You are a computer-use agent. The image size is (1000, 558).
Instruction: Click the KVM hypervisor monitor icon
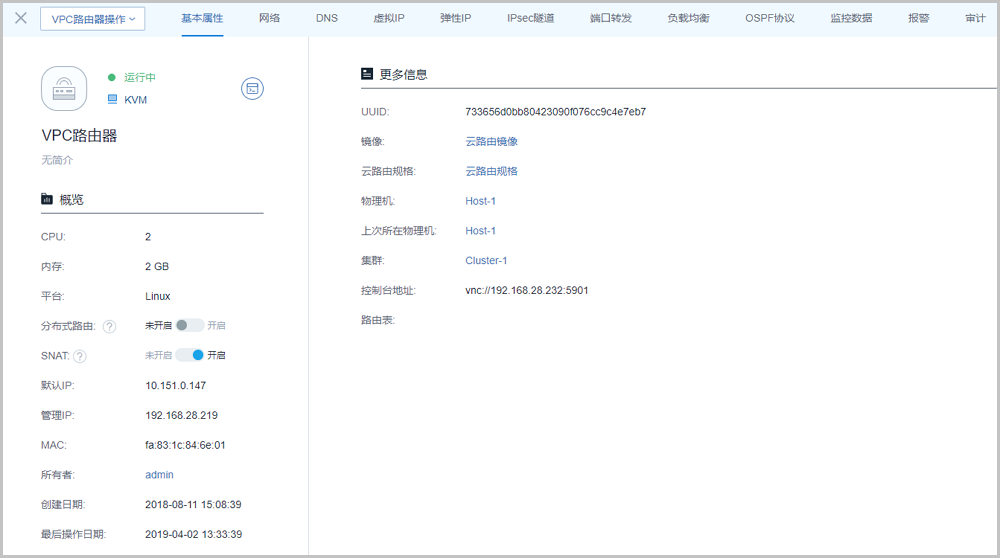[113, 100]
